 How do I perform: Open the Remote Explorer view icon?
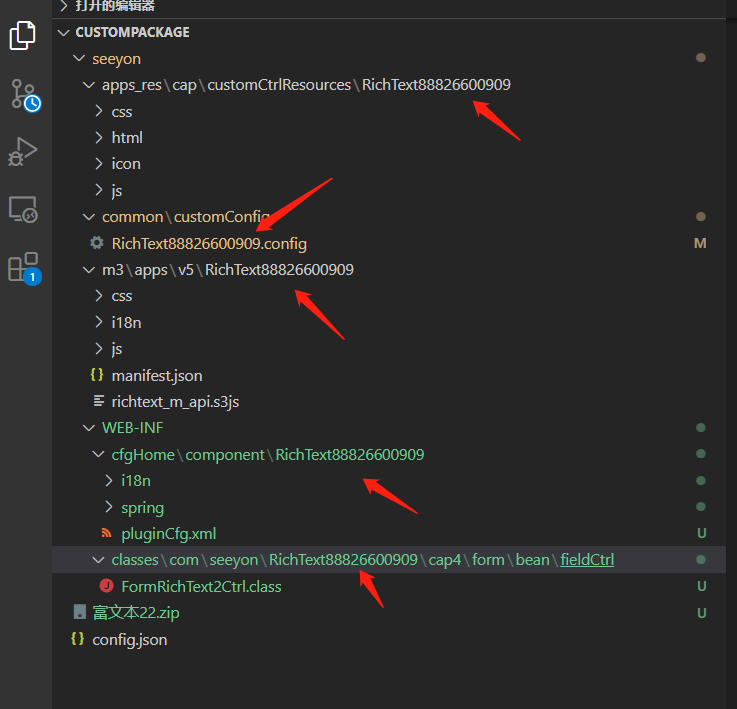tap(22, 210)
